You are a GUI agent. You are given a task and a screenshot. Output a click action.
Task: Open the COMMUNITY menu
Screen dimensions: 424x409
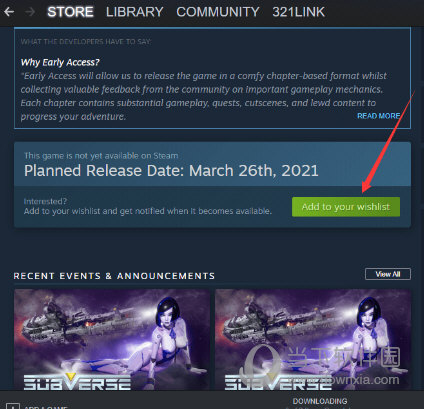pyautogui.click(x=218, y=12)
